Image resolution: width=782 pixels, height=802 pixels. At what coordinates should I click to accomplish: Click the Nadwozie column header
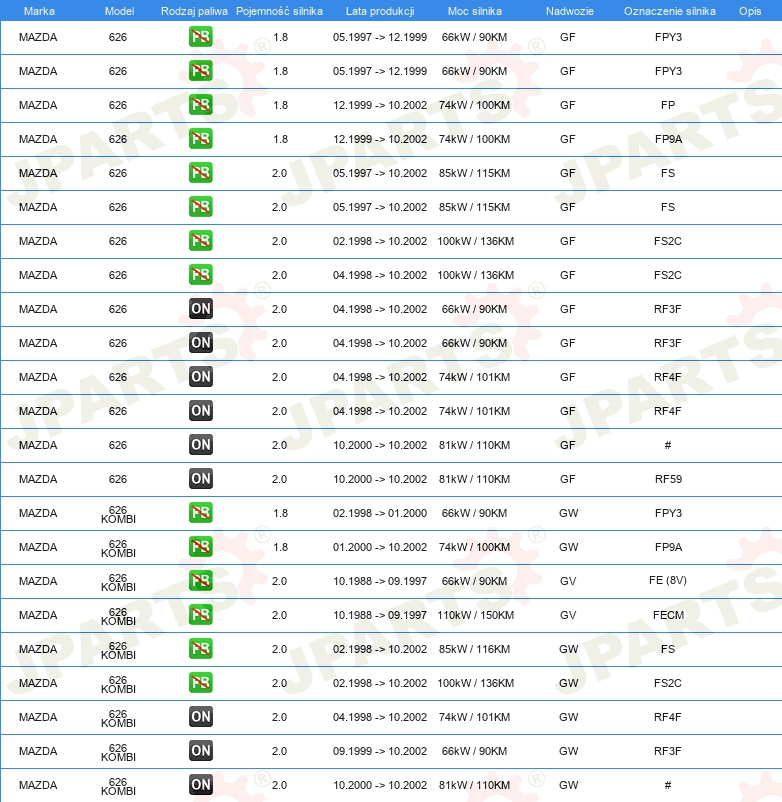(x=570, y=11)
